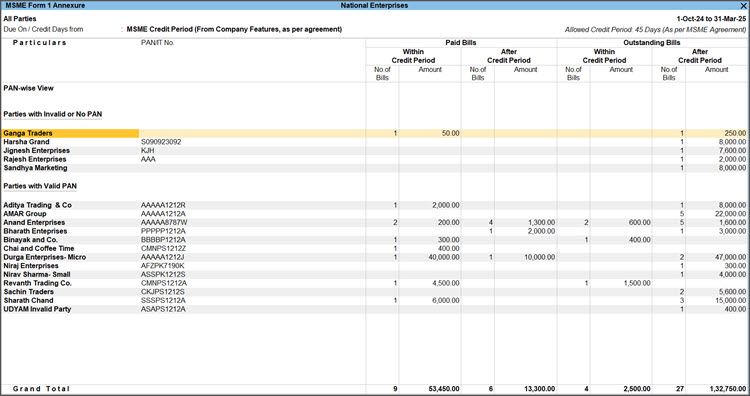
Task: Select Sharath Chand party
Action: click(x=29, y=300)
